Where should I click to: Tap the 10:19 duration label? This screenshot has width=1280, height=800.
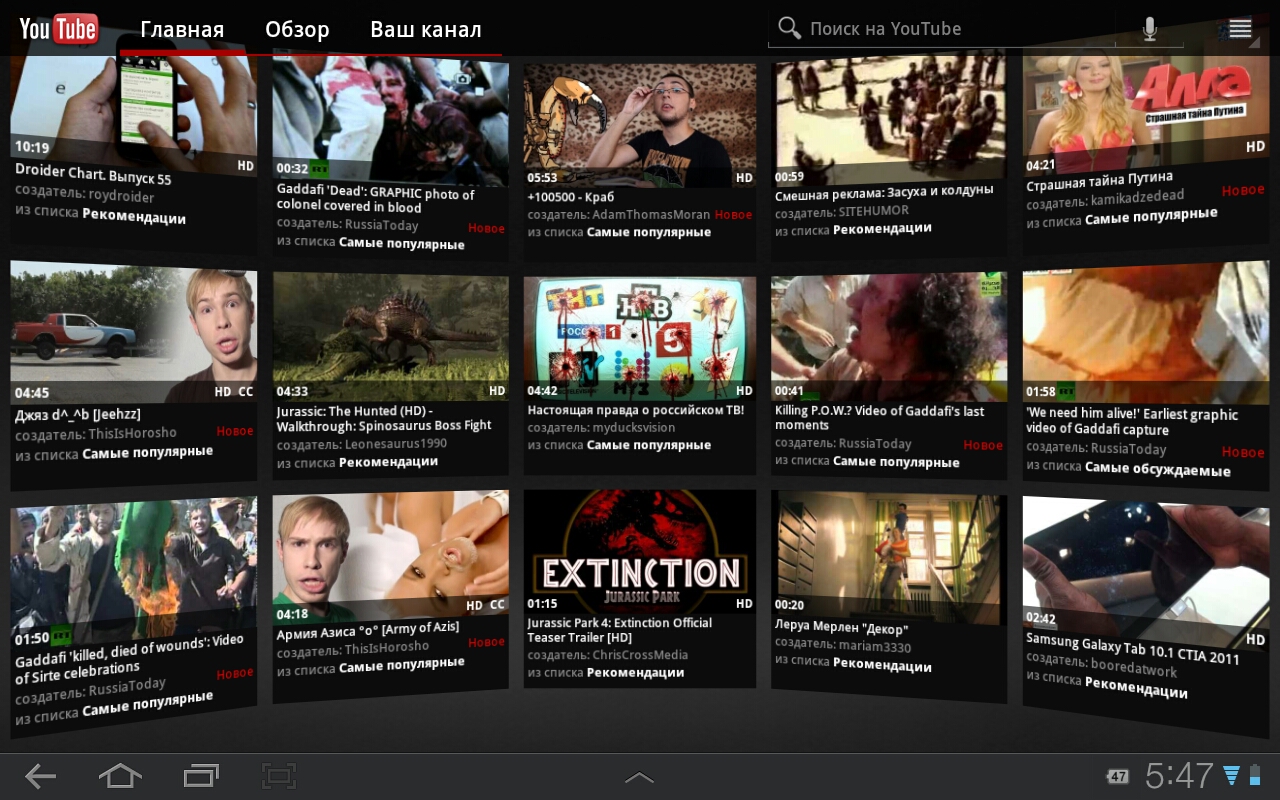[32, 148]
